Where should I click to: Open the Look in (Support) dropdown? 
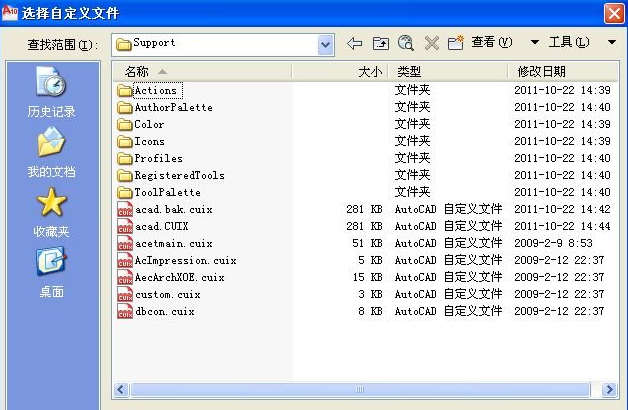[x=326, y=45]
